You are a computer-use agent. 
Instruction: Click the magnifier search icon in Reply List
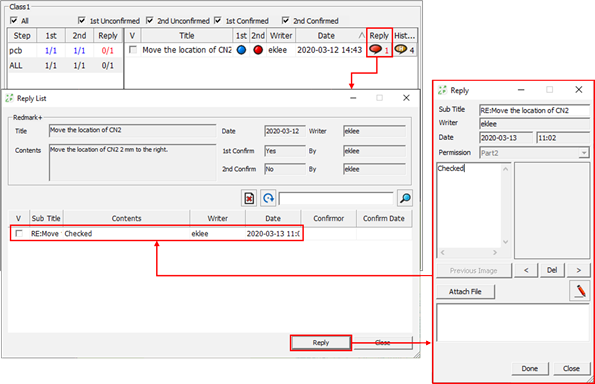coord(405,198)
